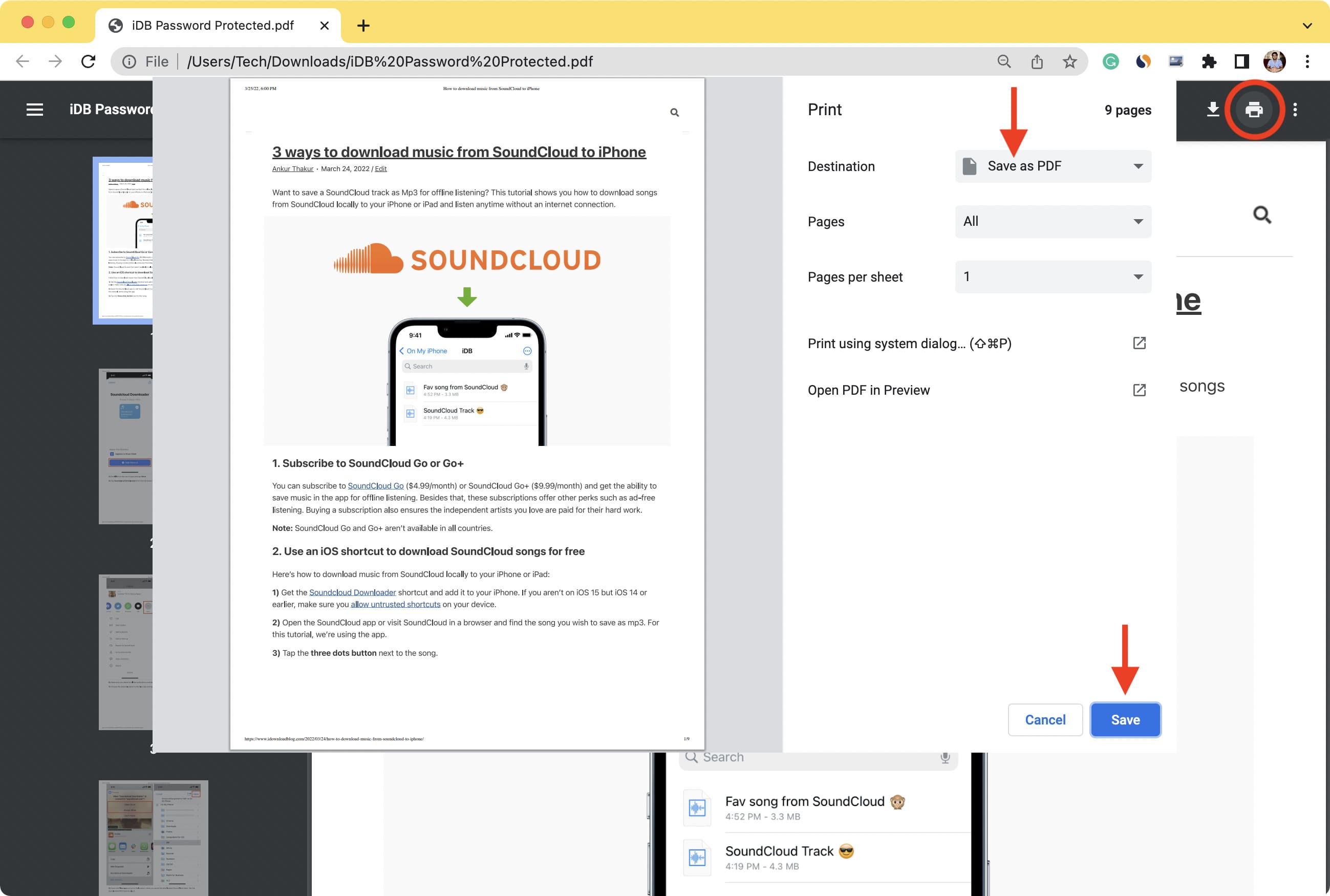Click the browser forward arrow

(x=55, y=61)
